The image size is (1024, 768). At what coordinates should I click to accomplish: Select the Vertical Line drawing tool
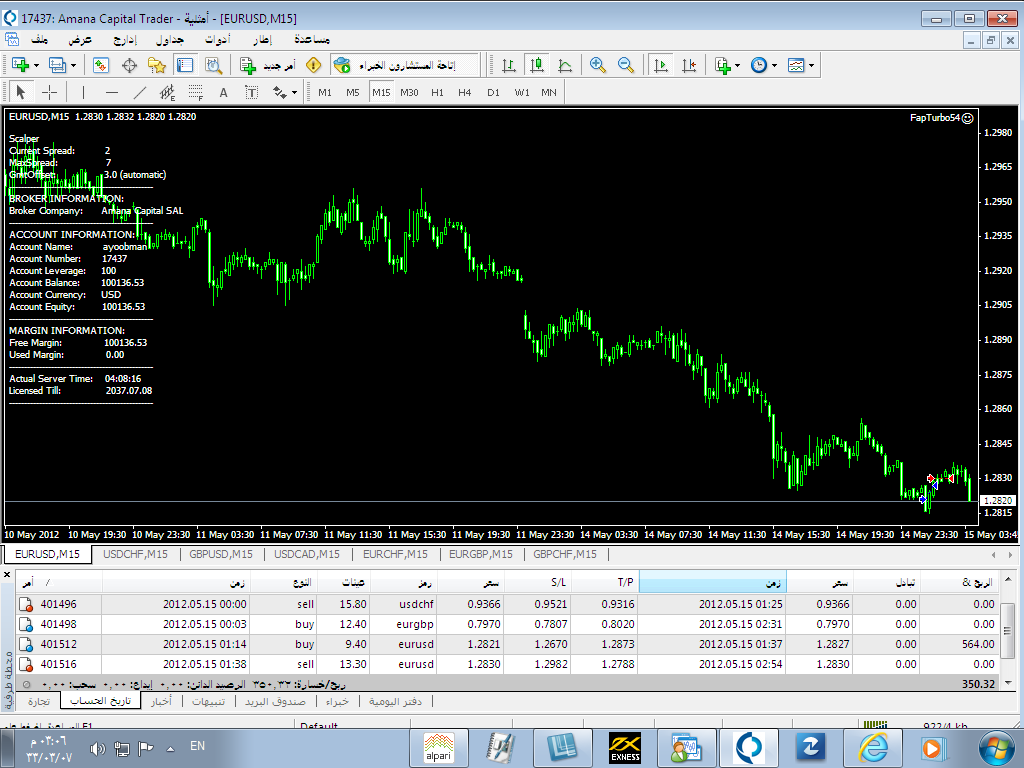(x=83, y=93)
